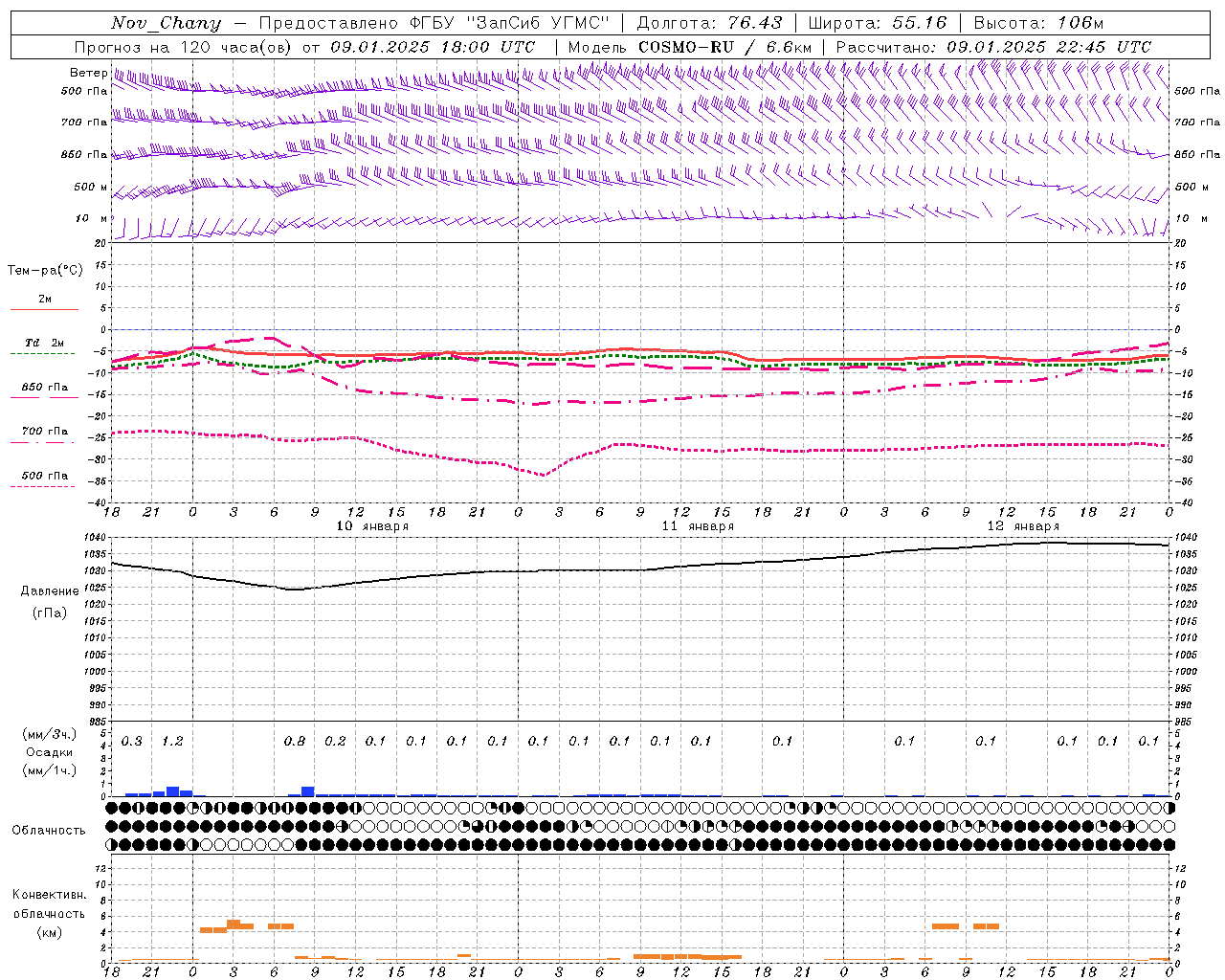Screen dimensions: 1225x980
Task: Click the Давление pressure panel label
Action: pos(50,591)
